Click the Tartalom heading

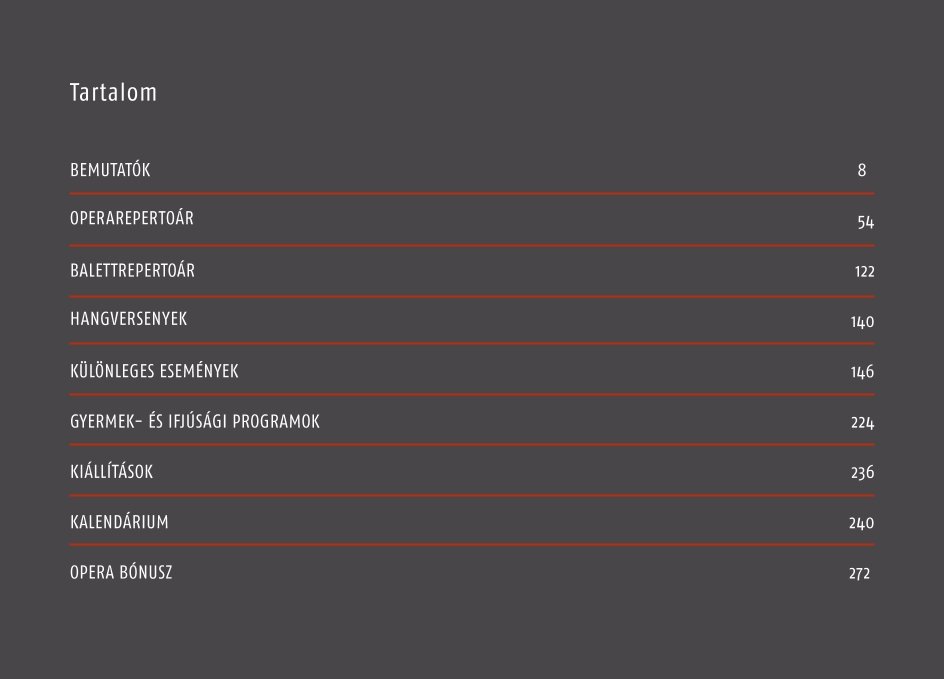tap(113, 92)
